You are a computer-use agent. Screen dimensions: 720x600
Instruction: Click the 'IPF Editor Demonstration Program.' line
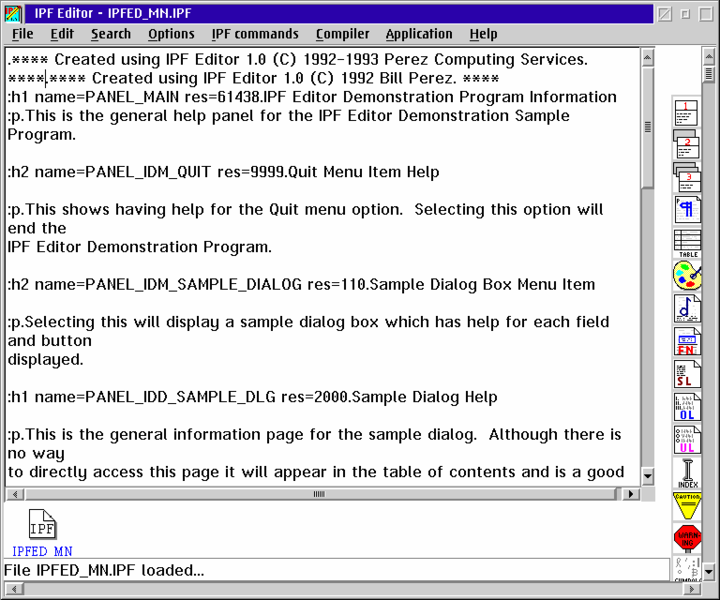140,247
